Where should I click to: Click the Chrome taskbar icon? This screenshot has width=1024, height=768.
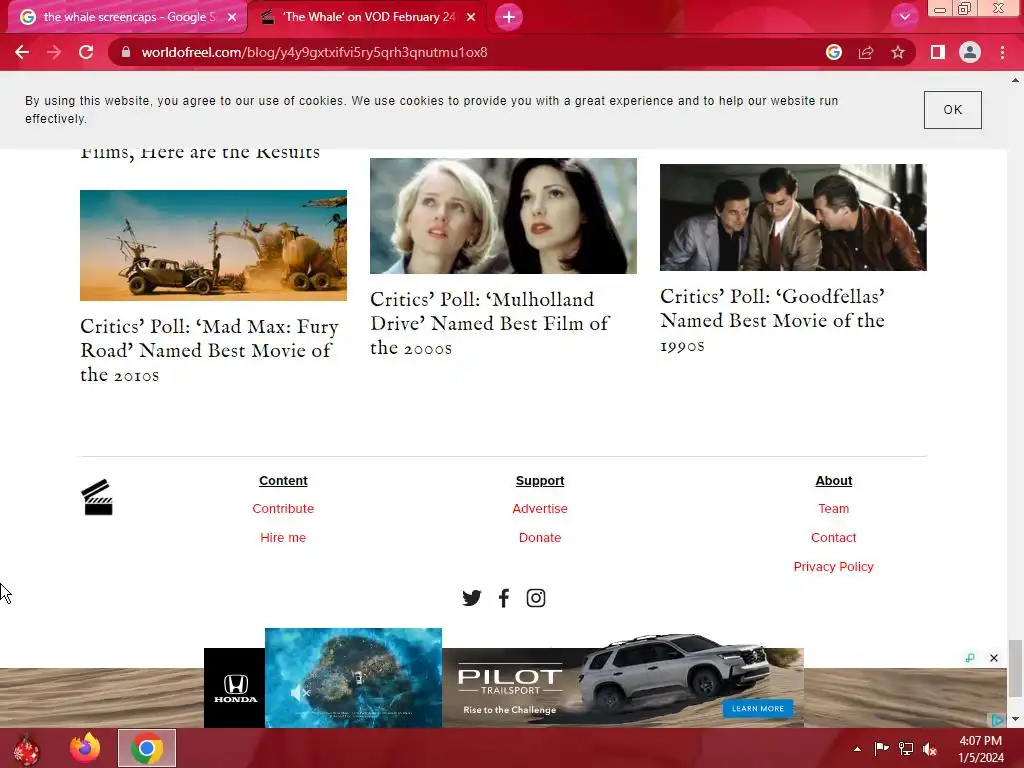(x=147, y=748)
